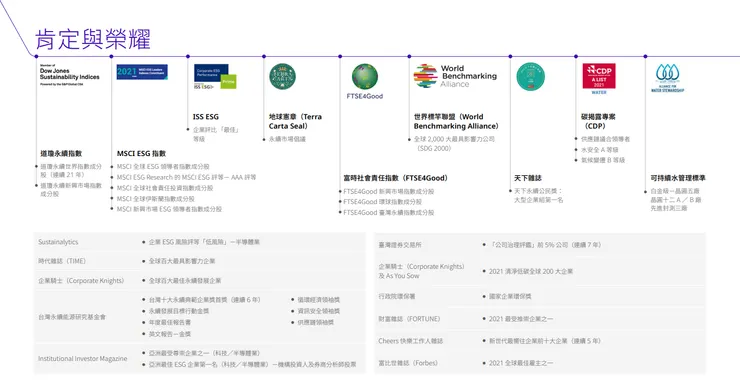Click the 年度最佳報告書 entry
Viewport: 740px width, 390px height.
(x=169, y=322)
